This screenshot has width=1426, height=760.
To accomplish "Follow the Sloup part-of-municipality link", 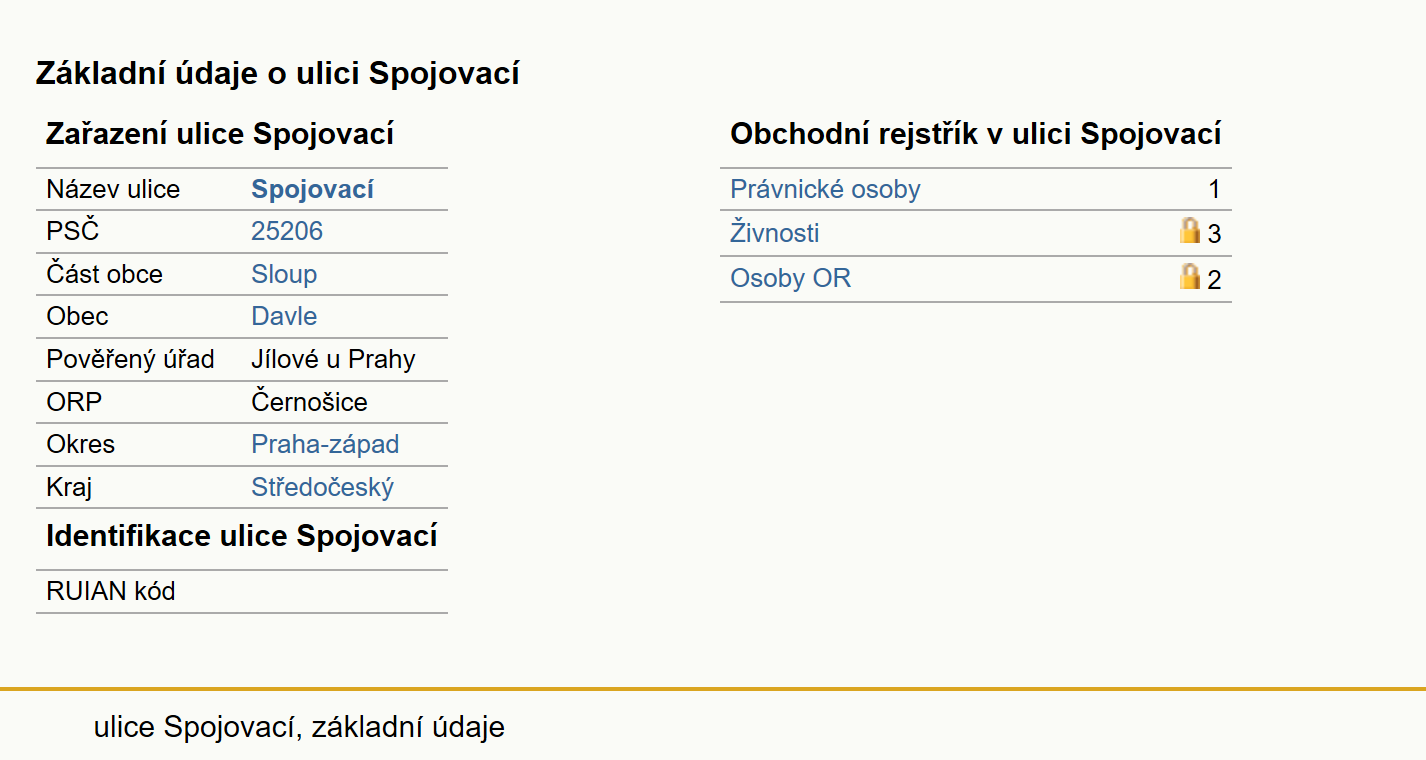I will 284,274.
